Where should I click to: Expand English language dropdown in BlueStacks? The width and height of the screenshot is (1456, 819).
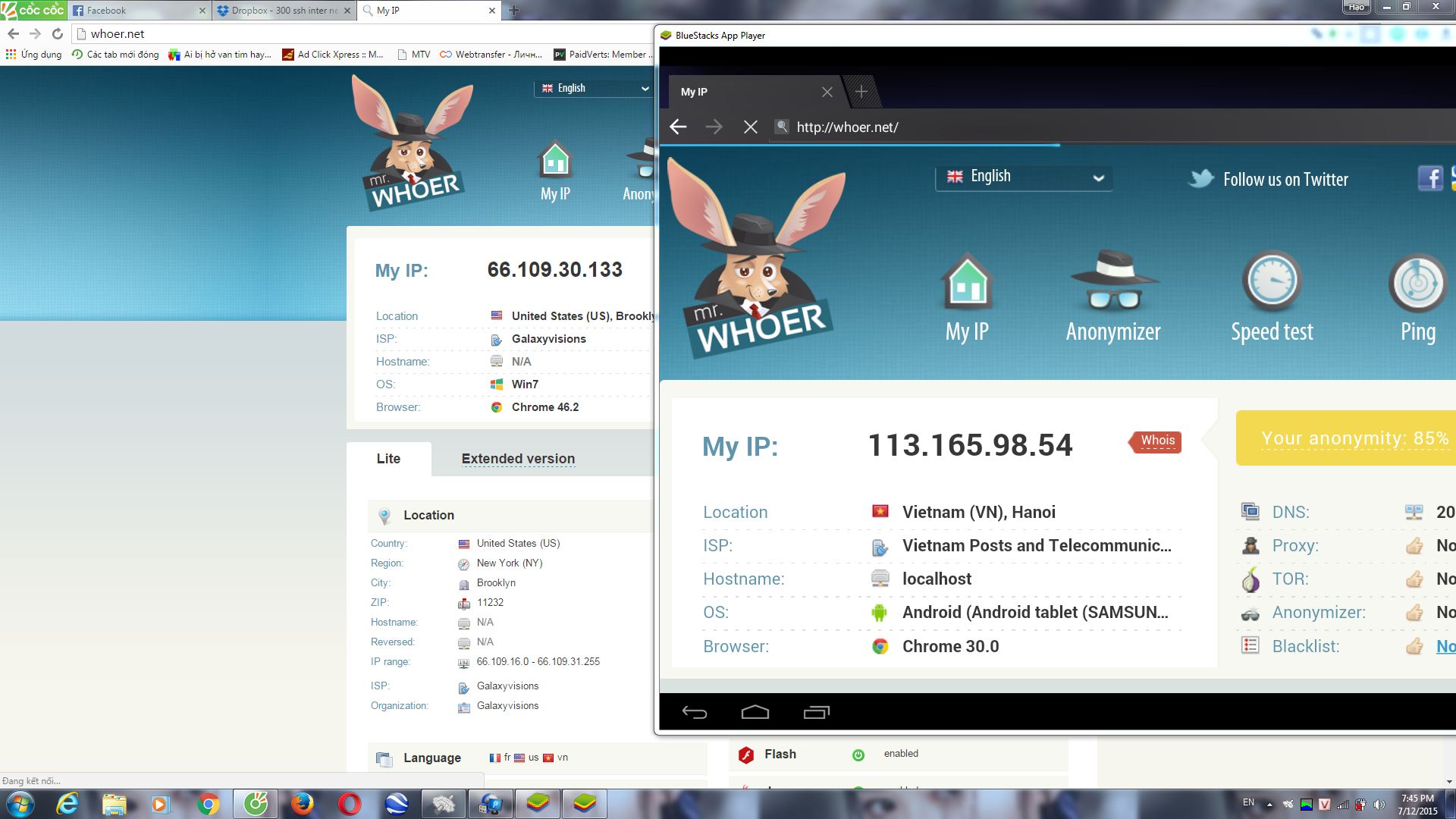[1023, 177]
